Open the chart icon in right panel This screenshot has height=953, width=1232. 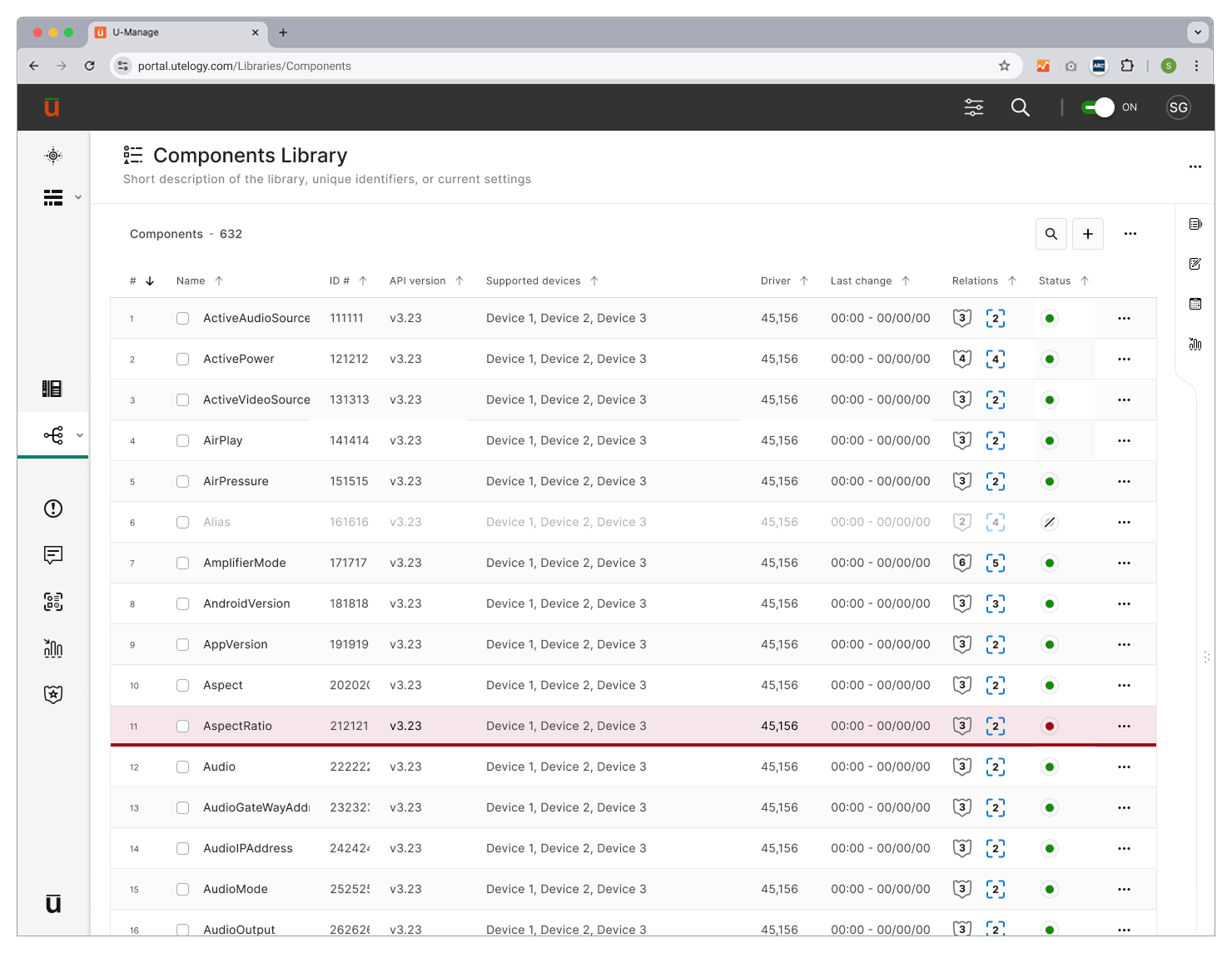click(1195, 344)
